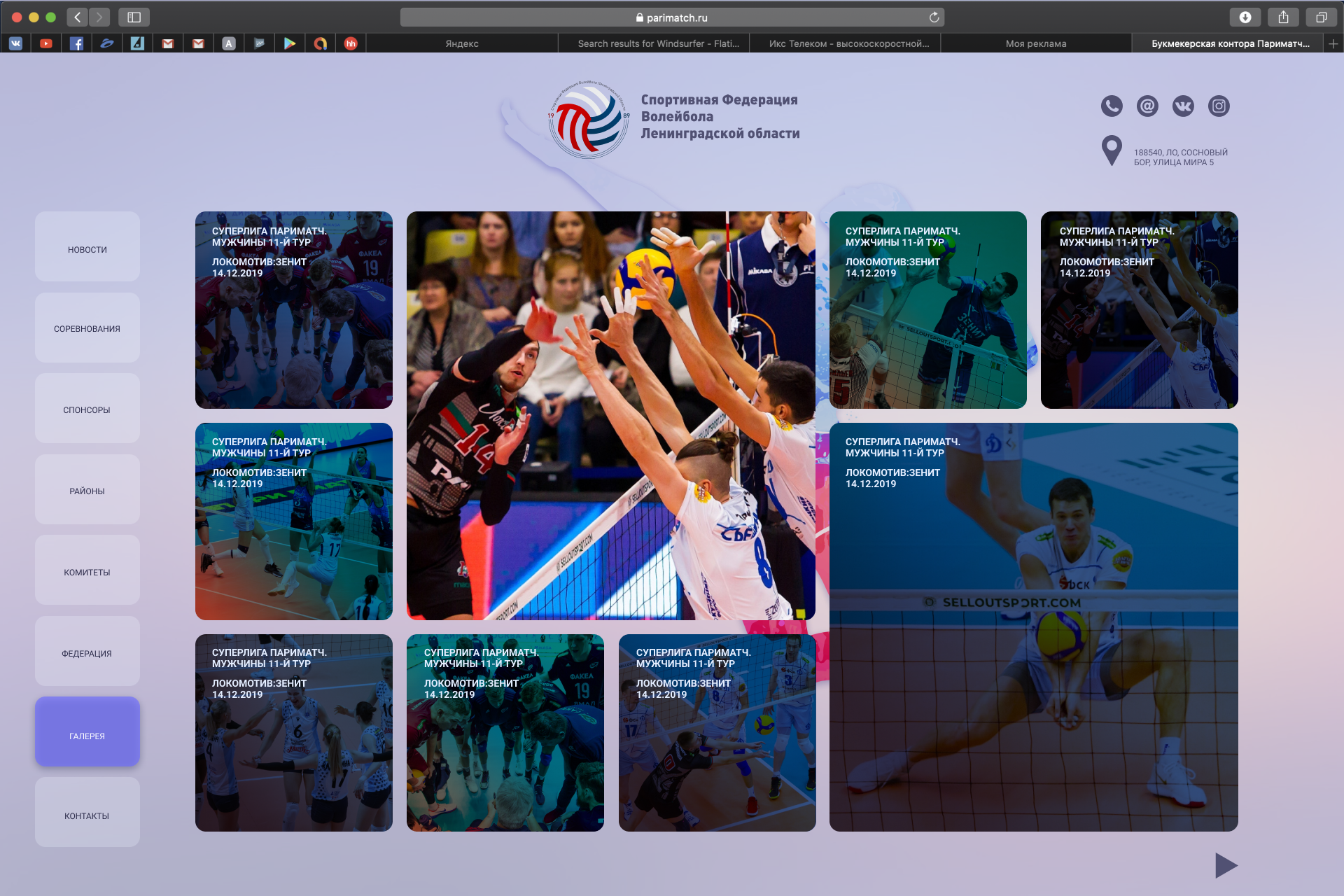The height and width of the screenshot is (896, 1344).
Task: Open the Facebook pinned tab
Action: (x=77, y=43)
